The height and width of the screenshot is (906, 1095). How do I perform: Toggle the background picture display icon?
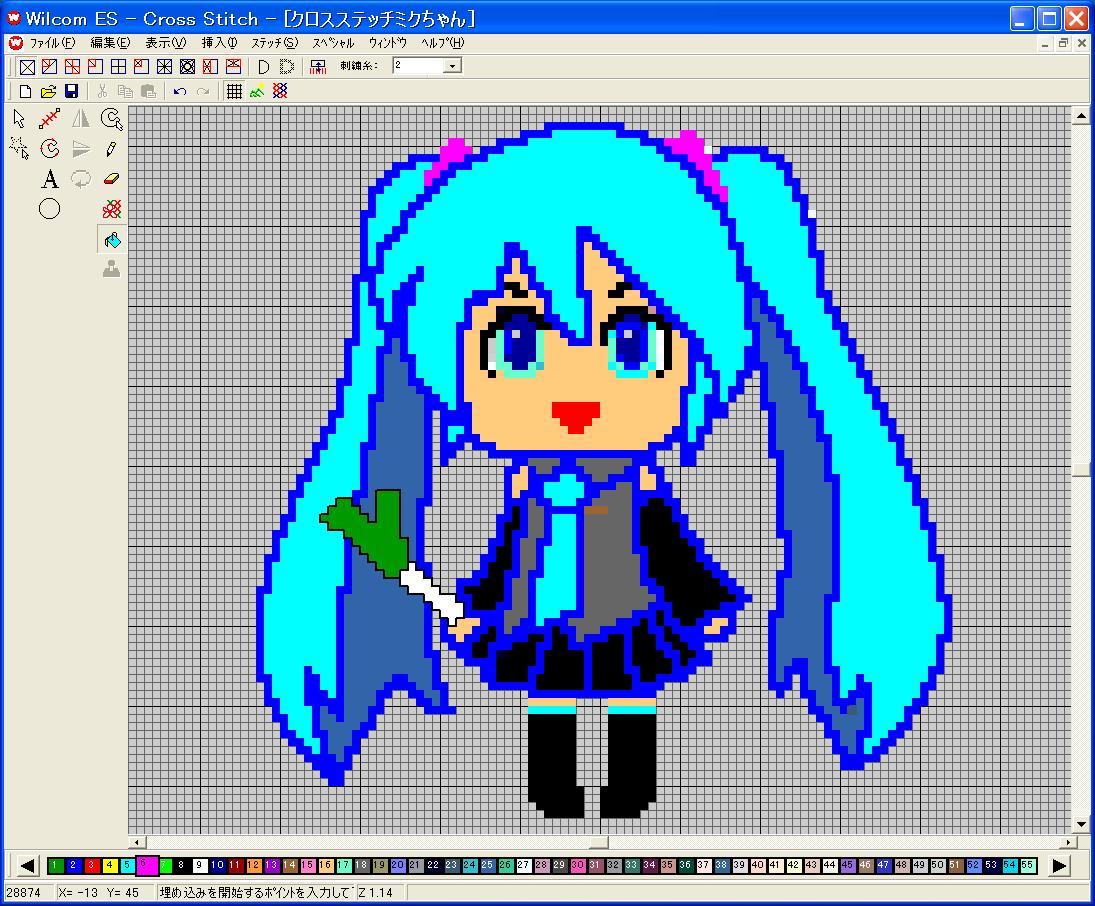[x=257, y=92]
